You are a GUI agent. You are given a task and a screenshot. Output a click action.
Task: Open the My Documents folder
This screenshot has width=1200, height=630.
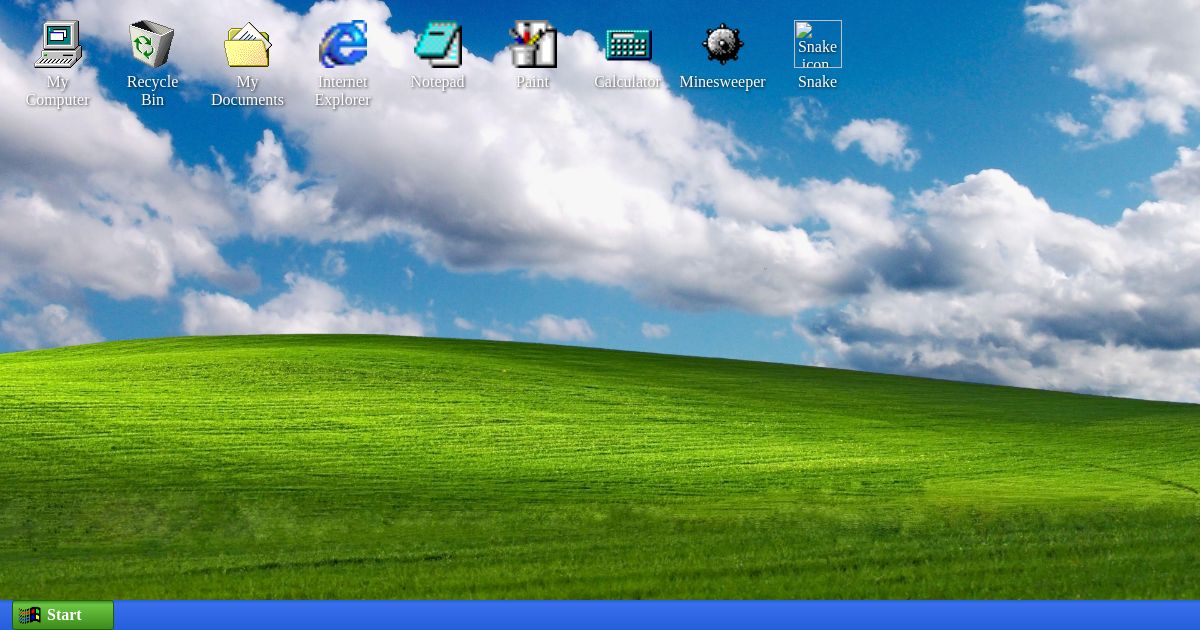tap(247, 44)
